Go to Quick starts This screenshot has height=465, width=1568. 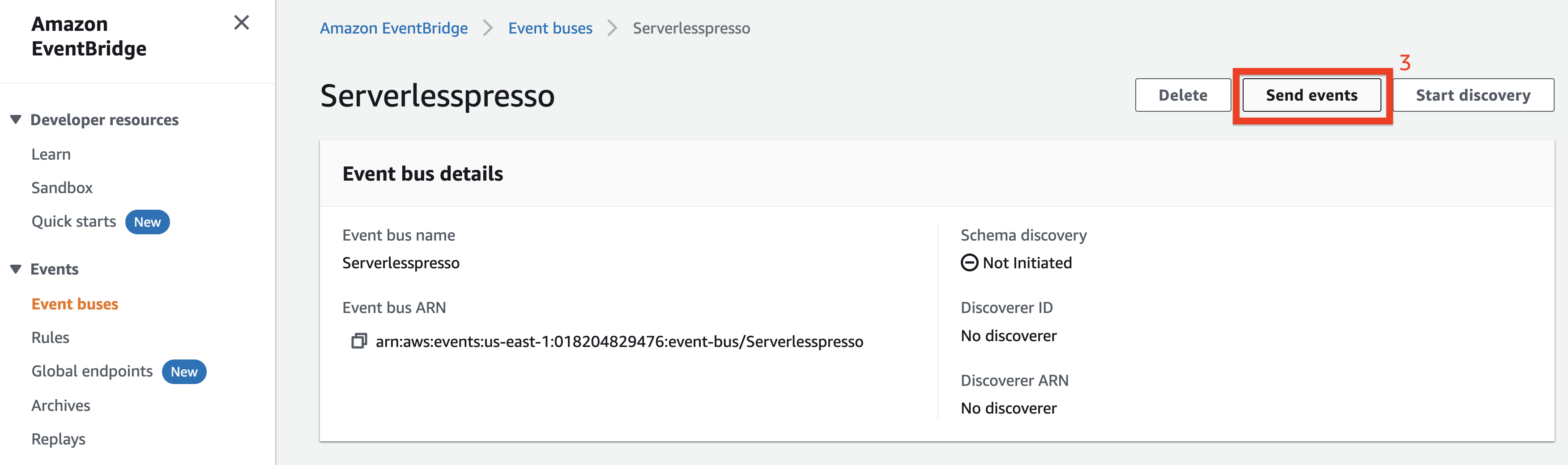pos(74,221)
